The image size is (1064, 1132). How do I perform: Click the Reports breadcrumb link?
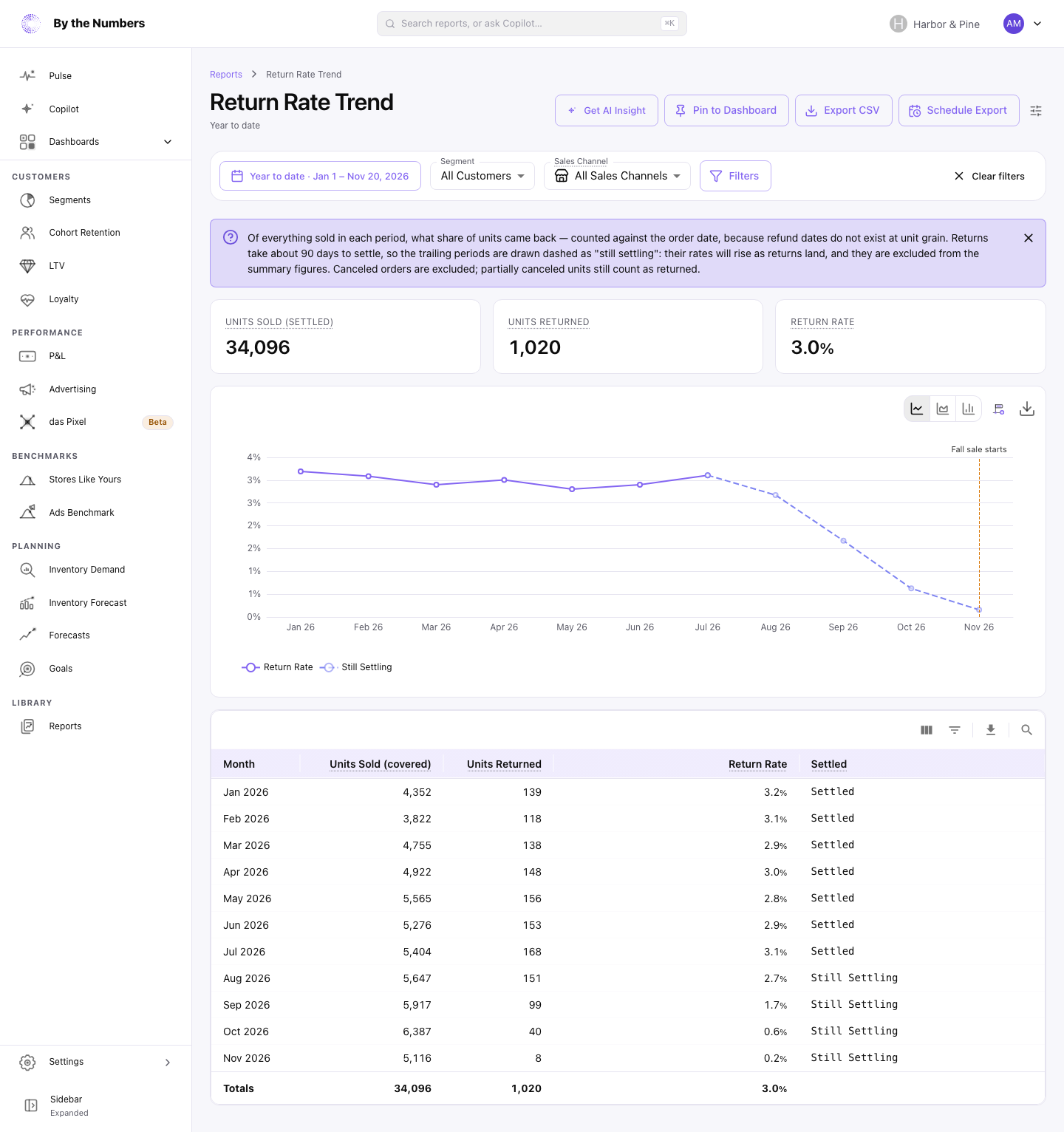(x=226, y=75)
